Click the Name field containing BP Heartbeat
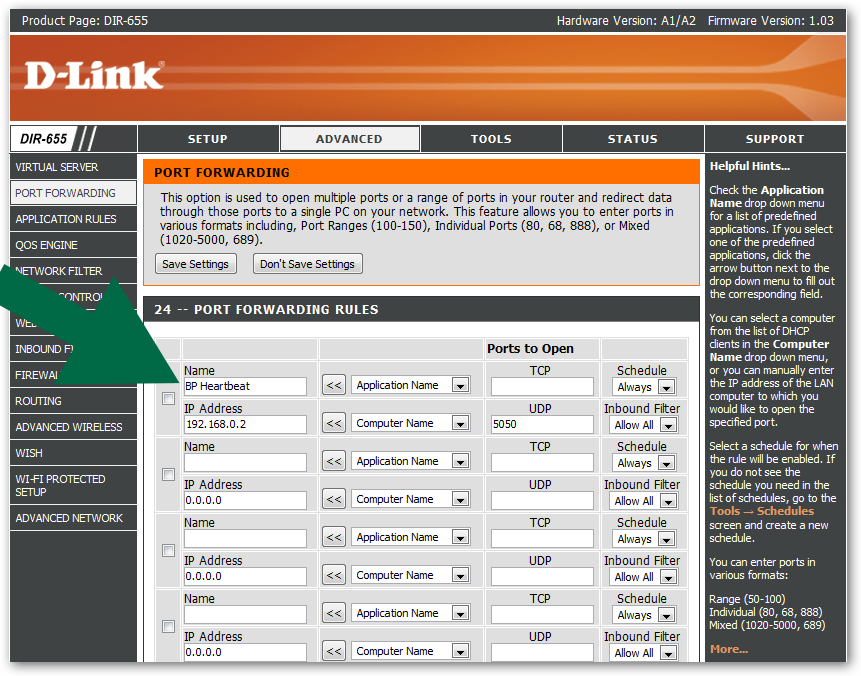 tap(245, 386)
